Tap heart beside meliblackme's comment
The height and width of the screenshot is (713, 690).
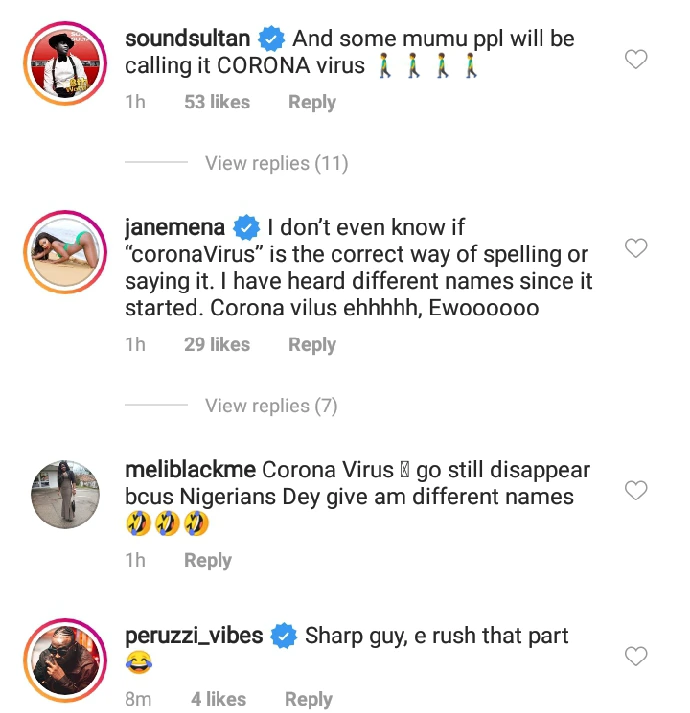tap(636, 490)
